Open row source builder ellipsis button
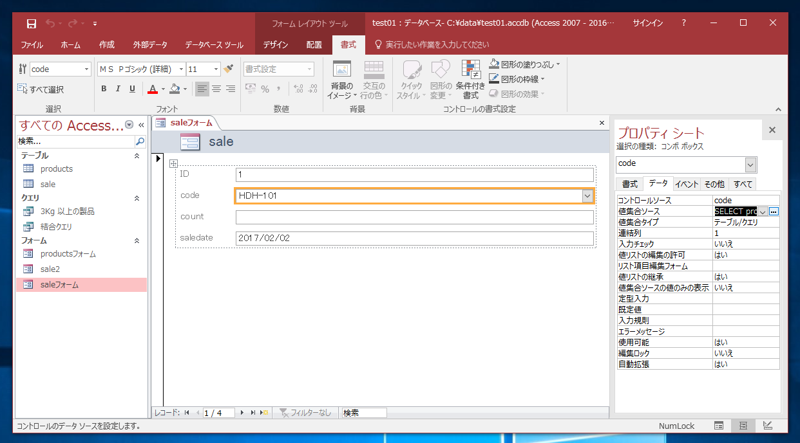 point(774,211)
